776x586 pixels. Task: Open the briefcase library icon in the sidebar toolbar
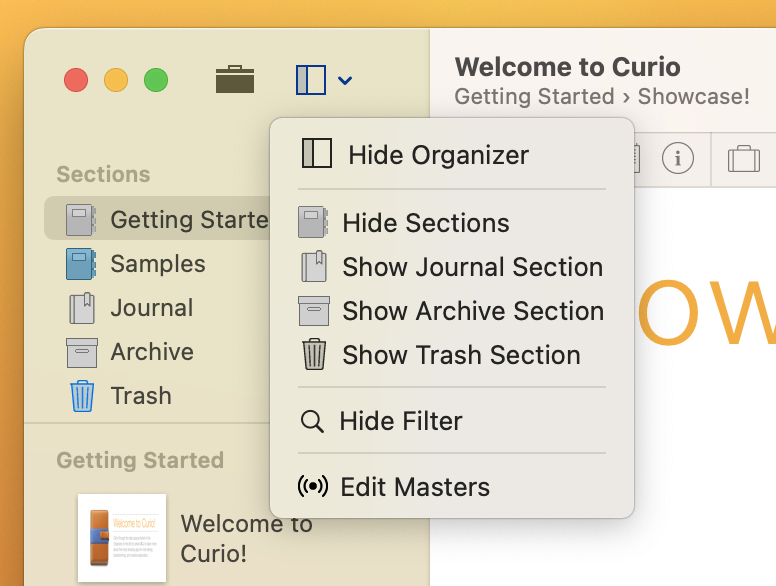[x=235, y=79]
